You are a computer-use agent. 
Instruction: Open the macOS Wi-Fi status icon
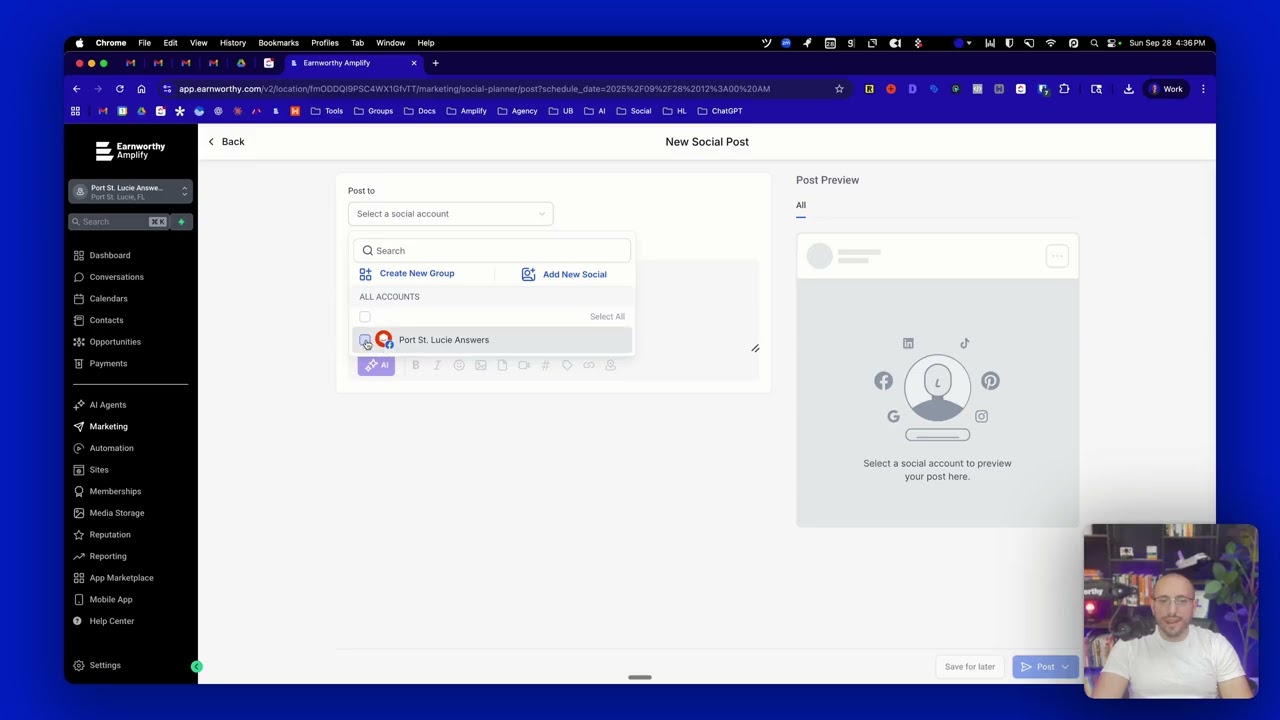click(x=1051, y=43)
